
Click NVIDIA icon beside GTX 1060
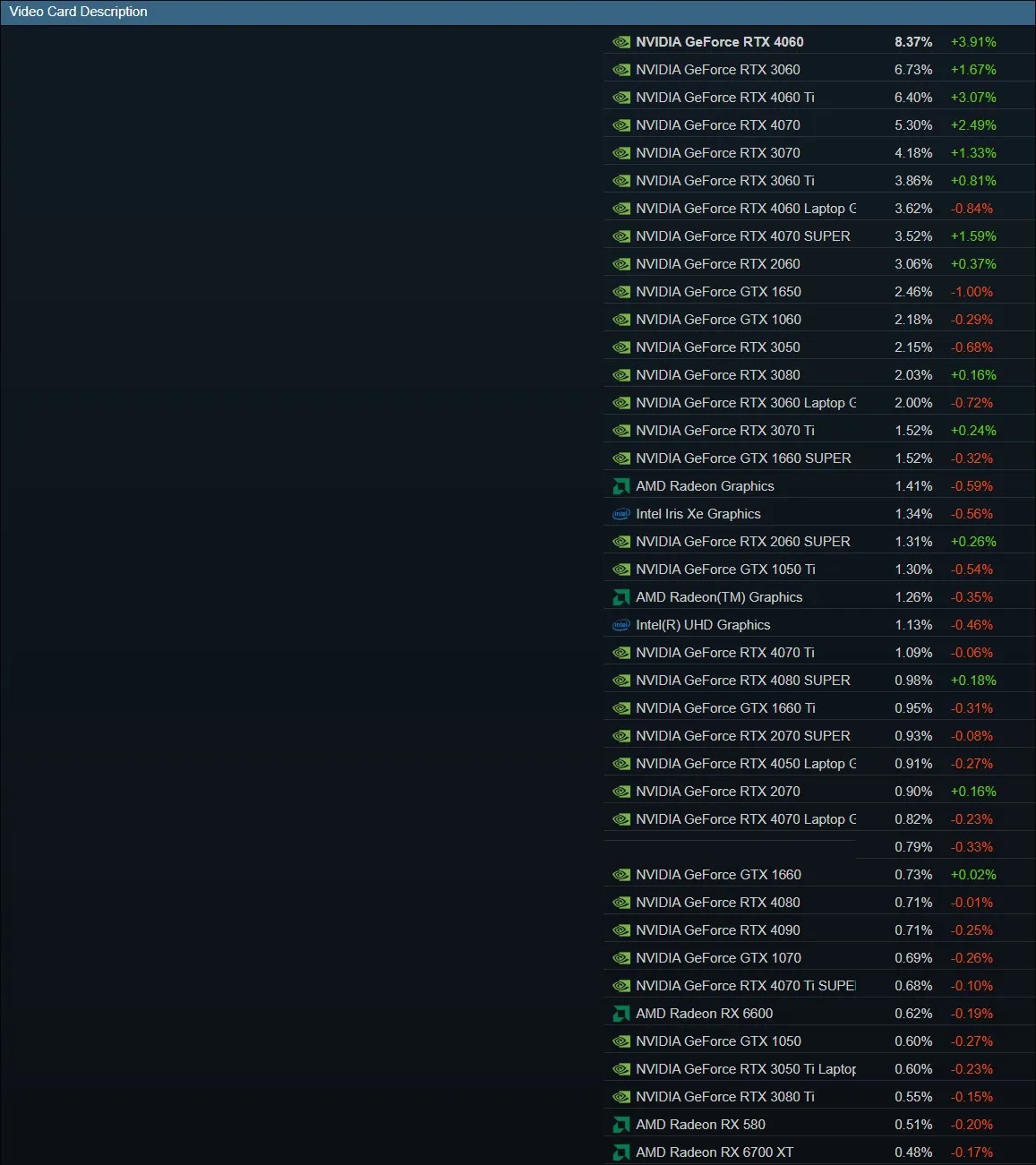[621, 320]
